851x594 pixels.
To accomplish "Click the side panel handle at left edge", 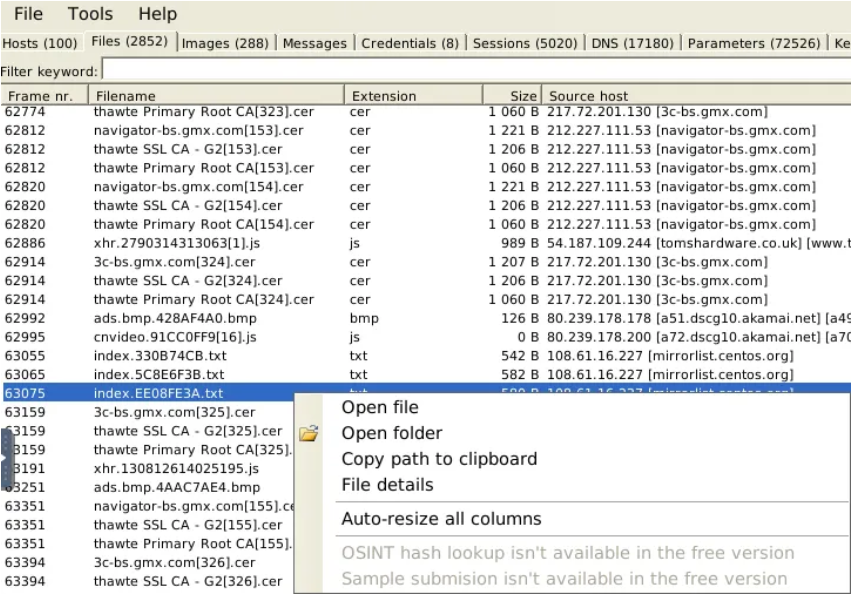I will (7, 459).
